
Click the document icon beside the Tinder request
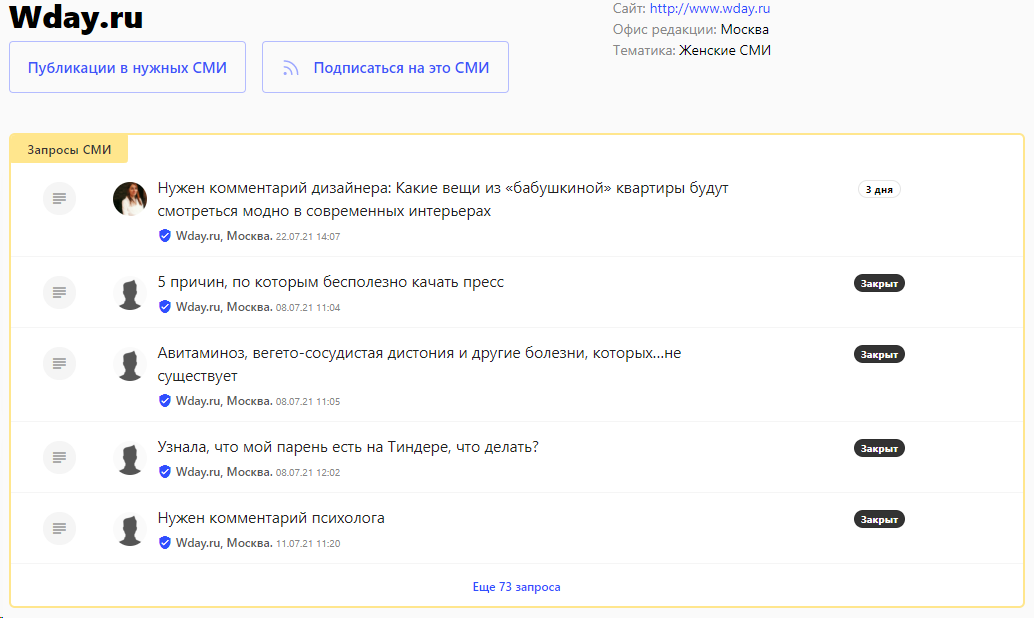coord(59,457)
